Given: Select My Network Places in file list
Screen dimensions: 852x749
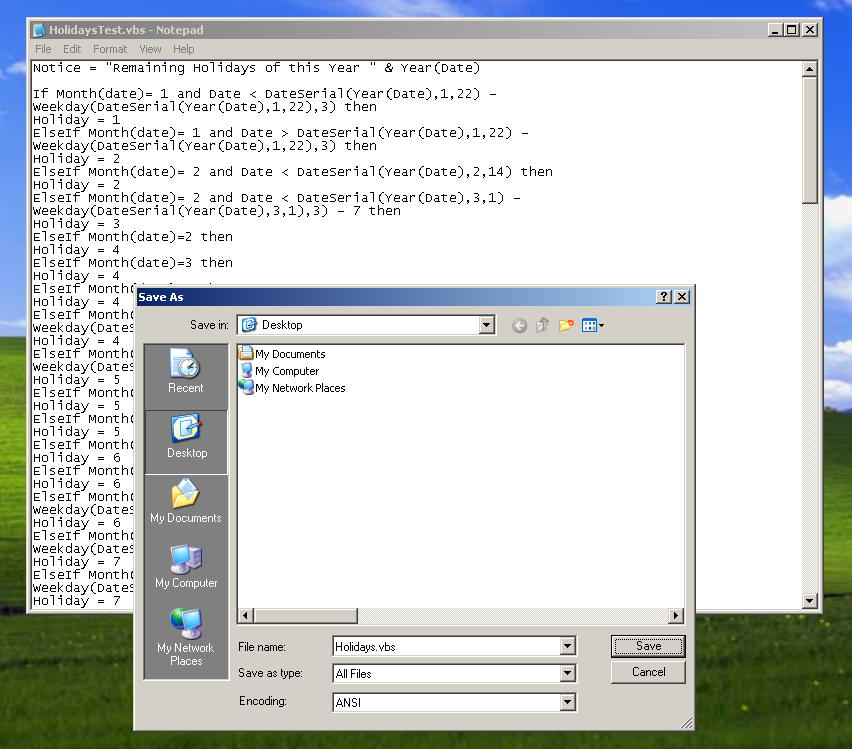Looking at the screenshot, I should [292, 388].
